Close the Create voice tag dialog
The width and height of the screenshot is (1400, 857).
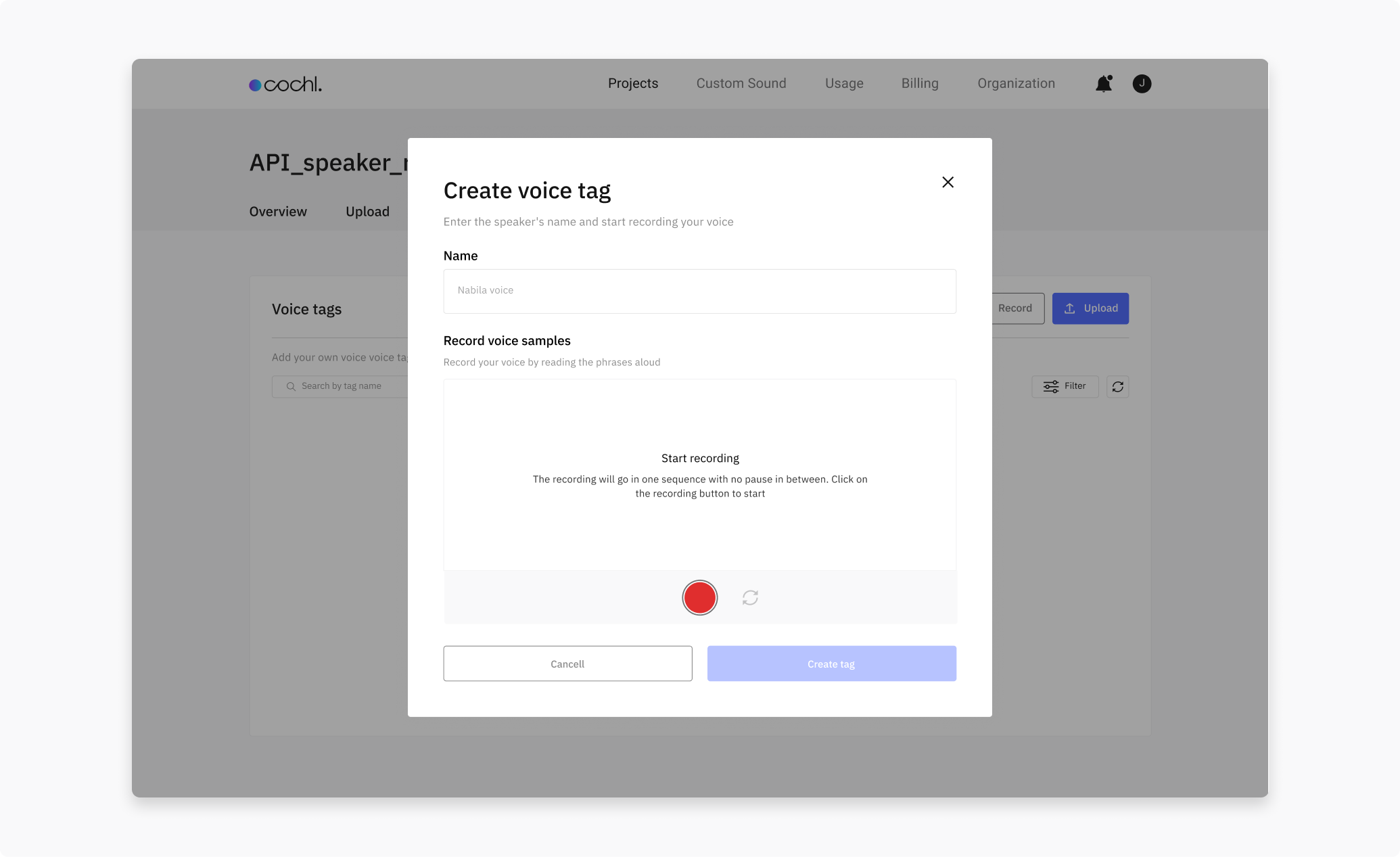[x=948, y=182]
